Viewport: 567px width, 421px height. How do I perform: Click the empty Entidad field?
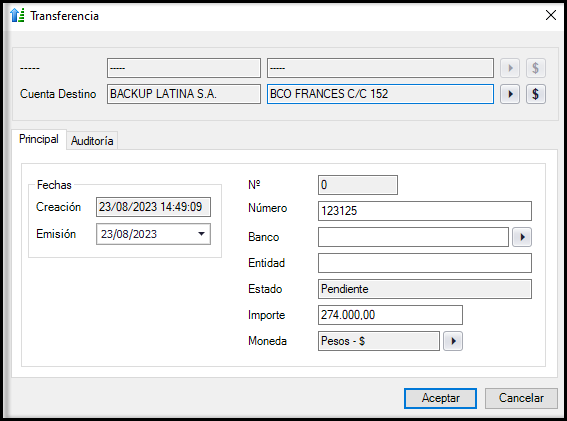click(425, 263)
